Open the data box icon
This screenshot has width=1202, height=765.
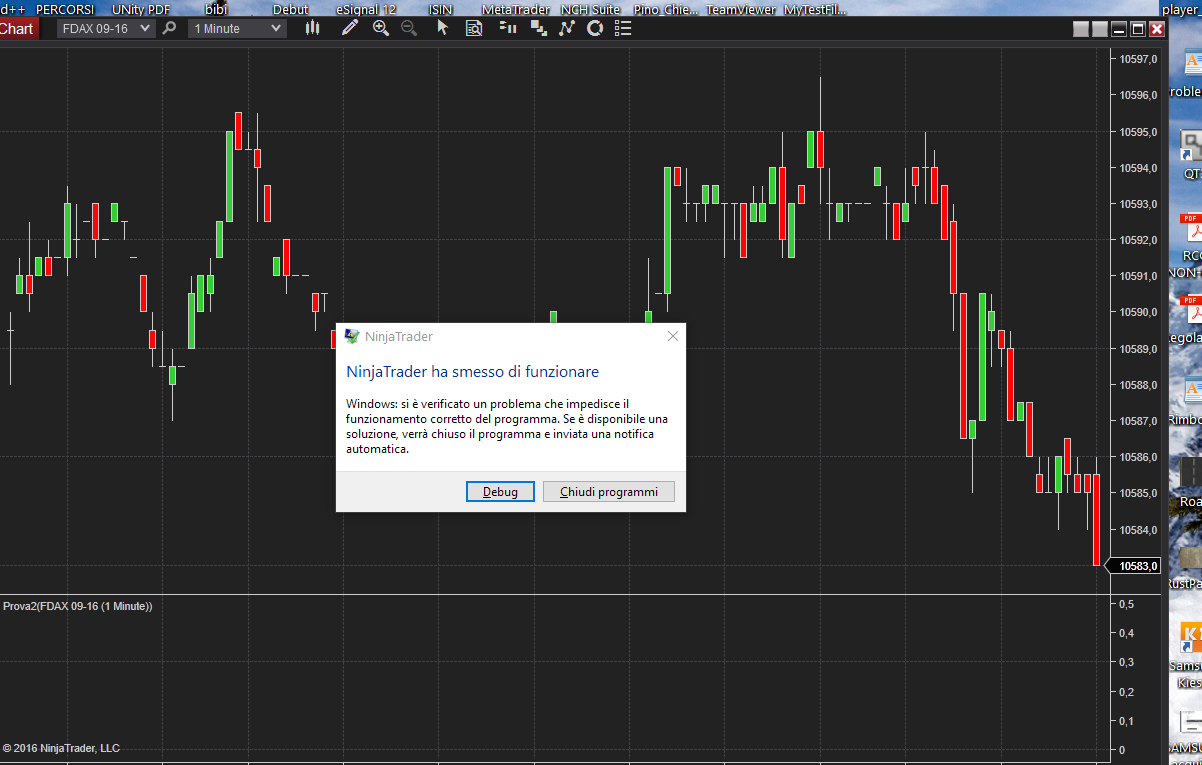[x=474, y=28]
